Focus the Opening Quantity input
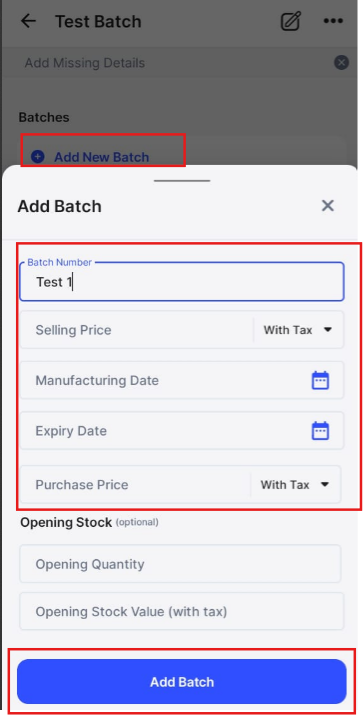The height and width of the screenshot is (715, 363). tap(180, 564)
